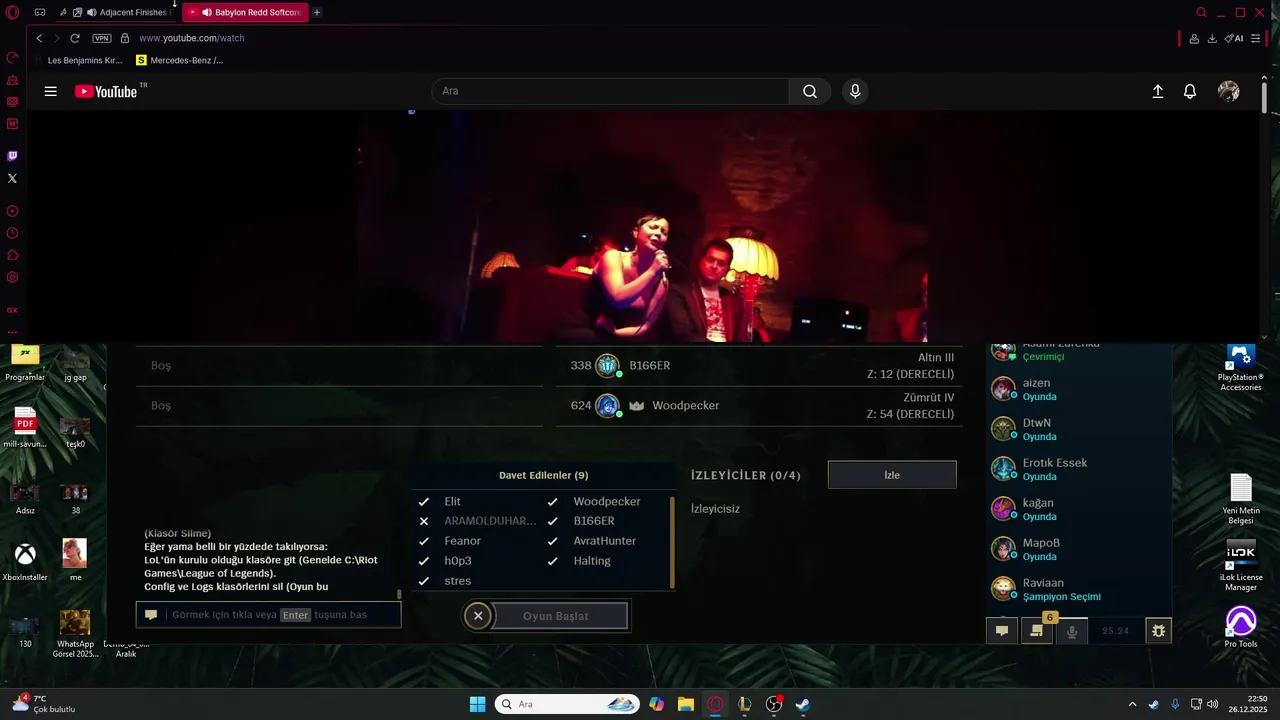Viewport: 1280px width, 720px height.
Task: Expand the system tray hidden icons chevron
Action: [x=1132, y=704]
